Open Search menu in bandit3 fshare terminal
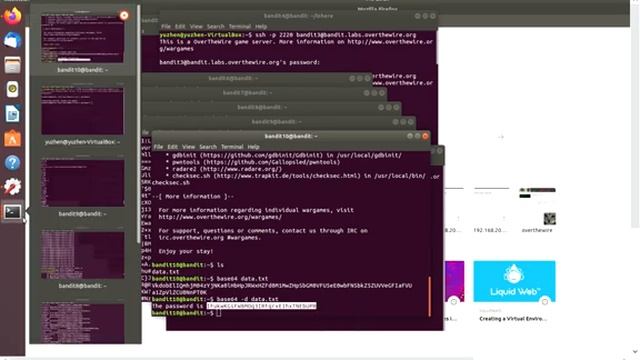640x360 pixels. pyautogui.click(x=216, y=26)
